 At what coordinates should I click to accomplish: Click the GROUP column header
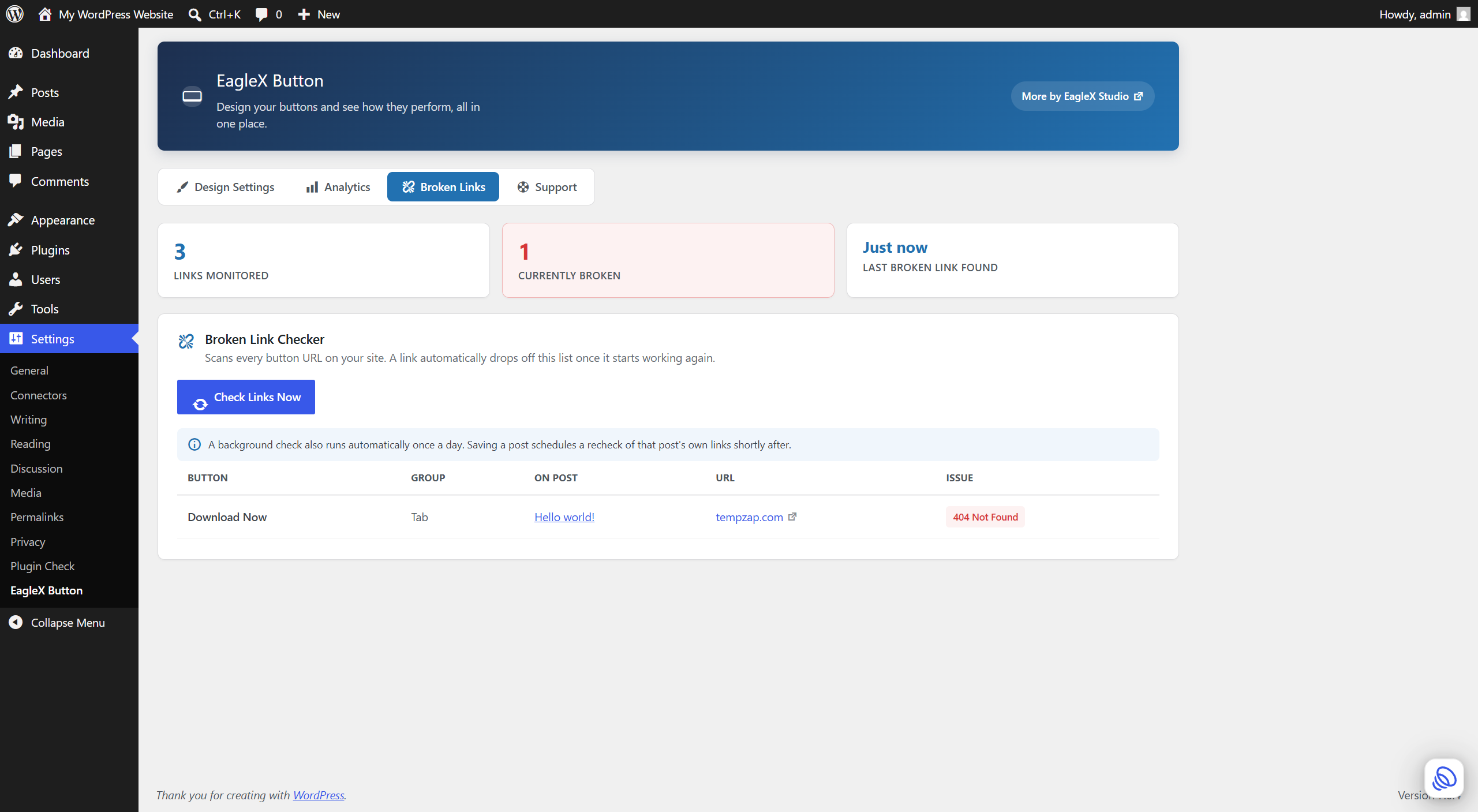tap(428, 478)
